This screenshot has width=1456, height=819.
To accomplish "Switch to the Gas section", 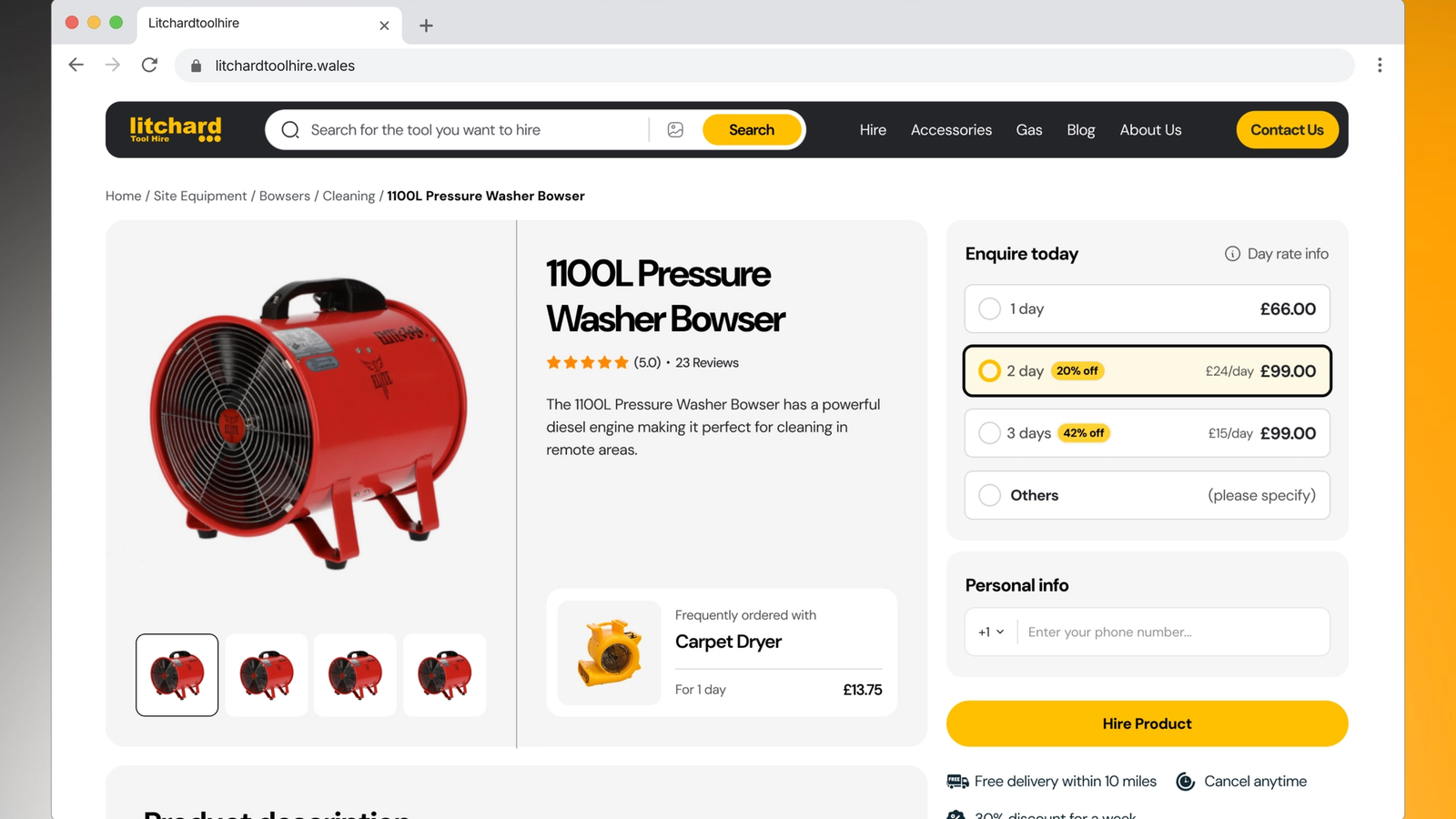I will 1029,129.
